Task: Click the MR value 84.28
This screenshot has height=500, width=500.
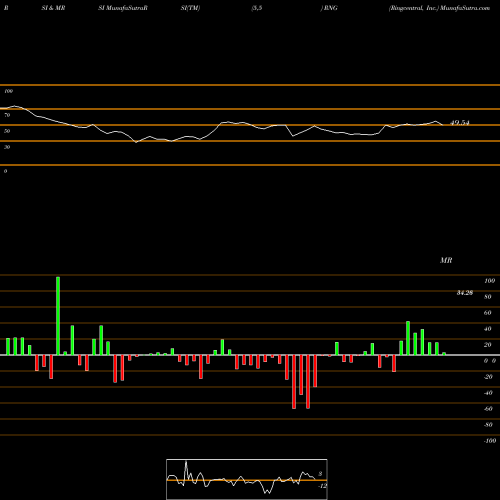Action: tap(465, 293)
